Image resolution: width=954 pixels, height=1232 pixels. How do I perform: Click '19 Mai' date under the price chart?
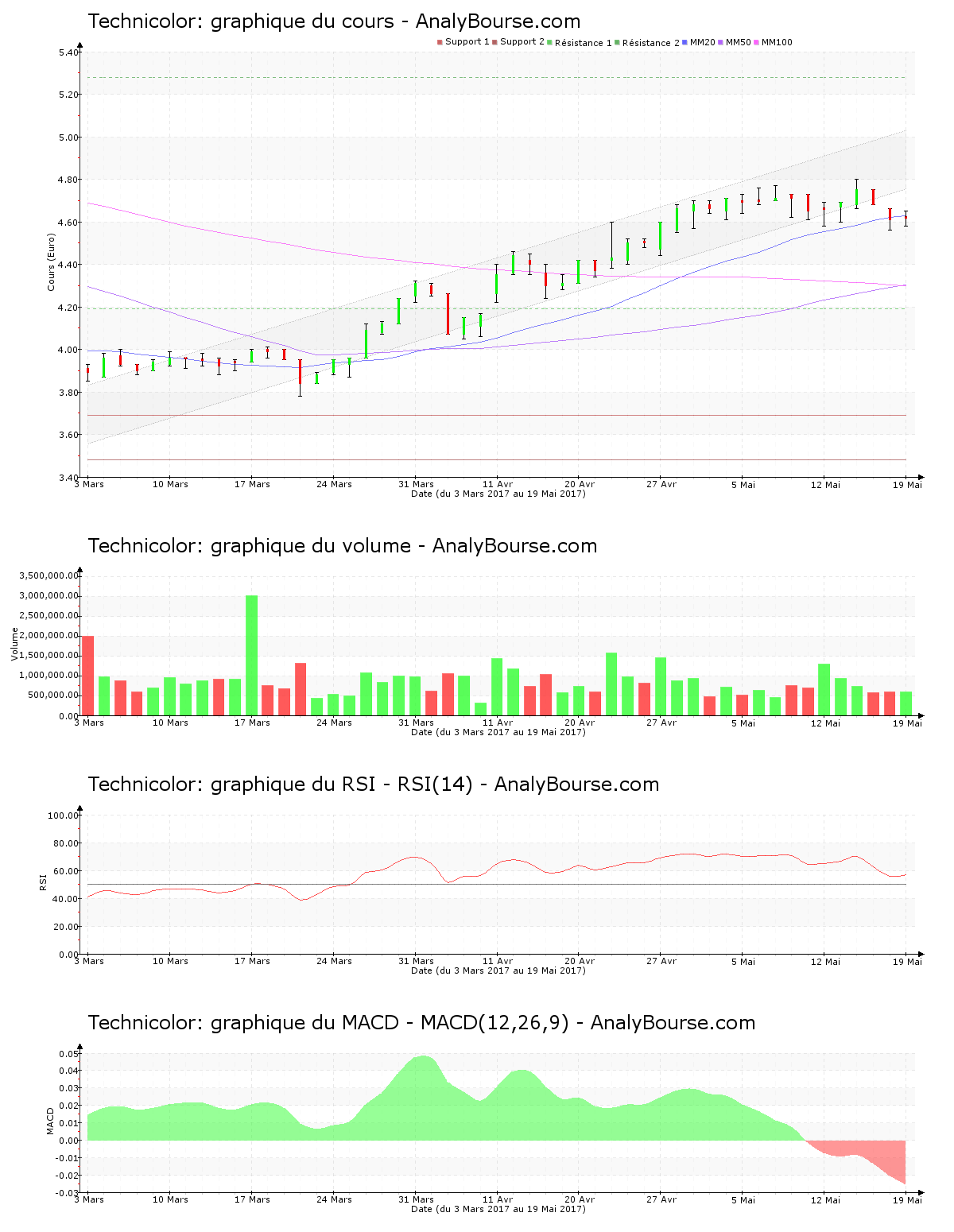click(907, 484)
